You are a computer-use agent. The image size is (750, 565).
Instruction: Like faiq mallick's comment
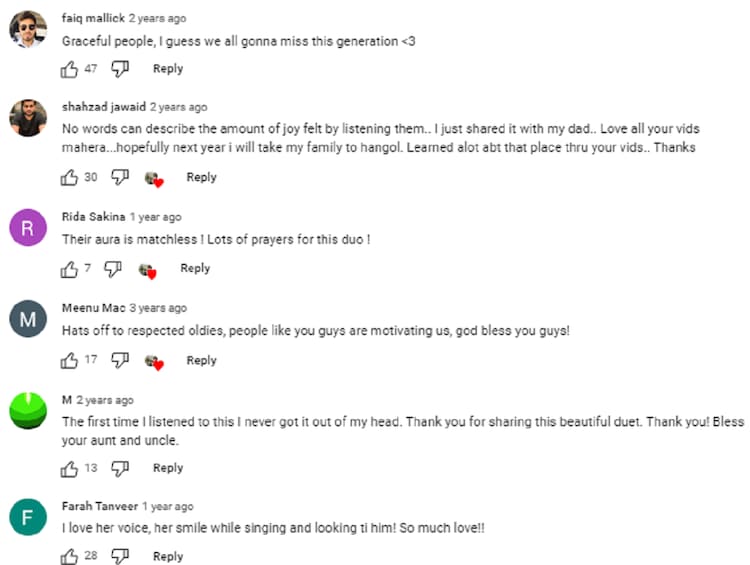click(69, 69)
